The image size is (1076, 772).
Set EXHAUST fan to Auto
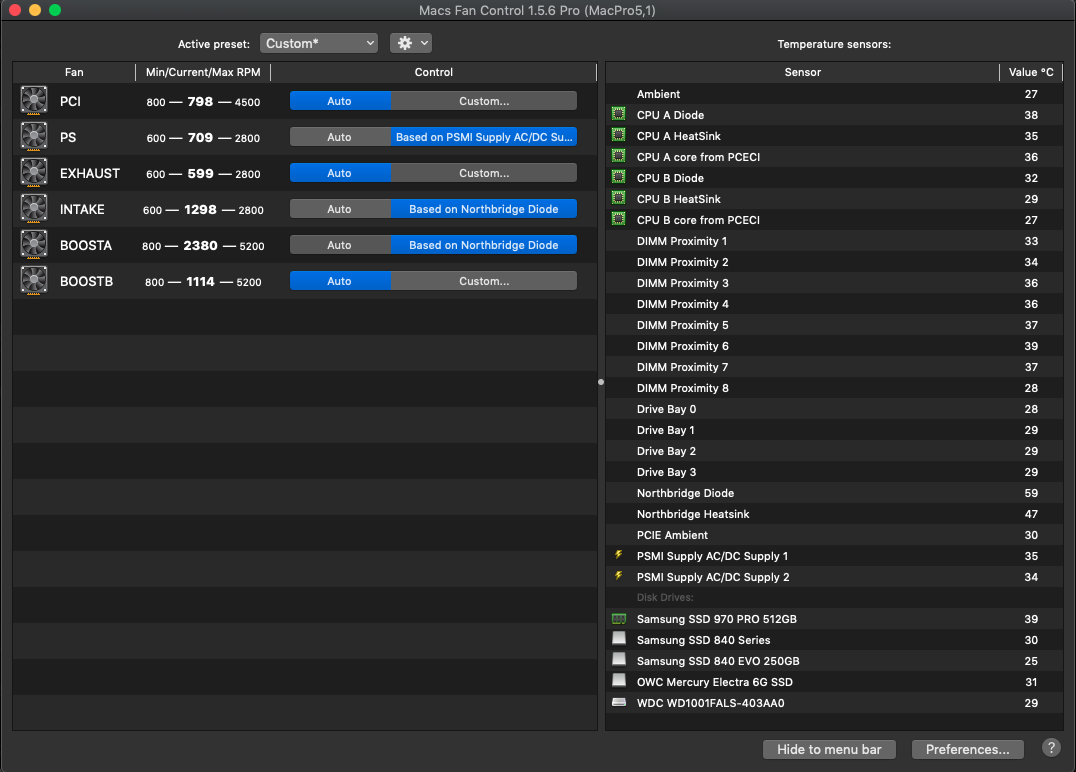340,173
